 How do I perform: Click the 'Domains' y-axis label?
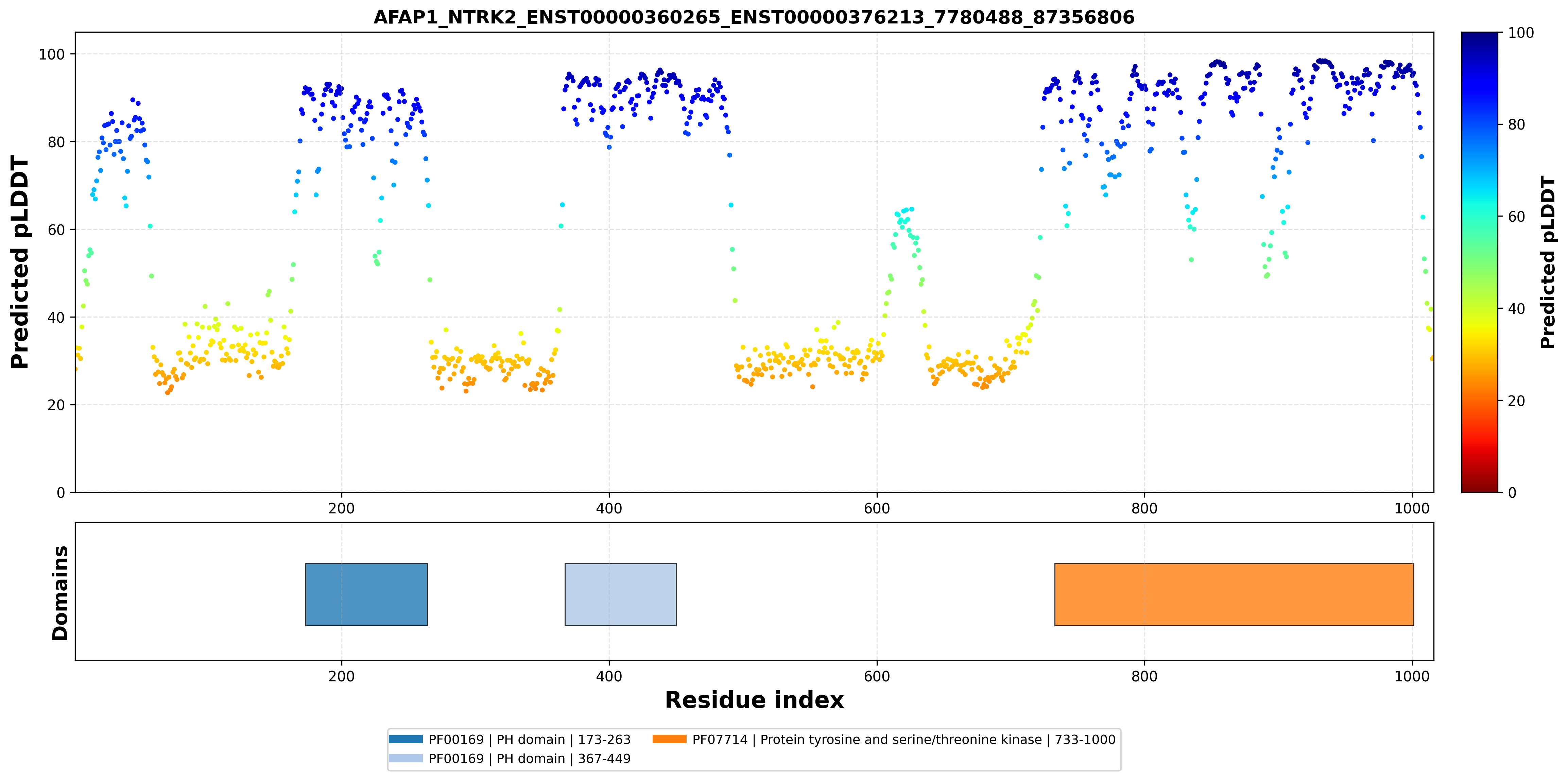[59, 593]
